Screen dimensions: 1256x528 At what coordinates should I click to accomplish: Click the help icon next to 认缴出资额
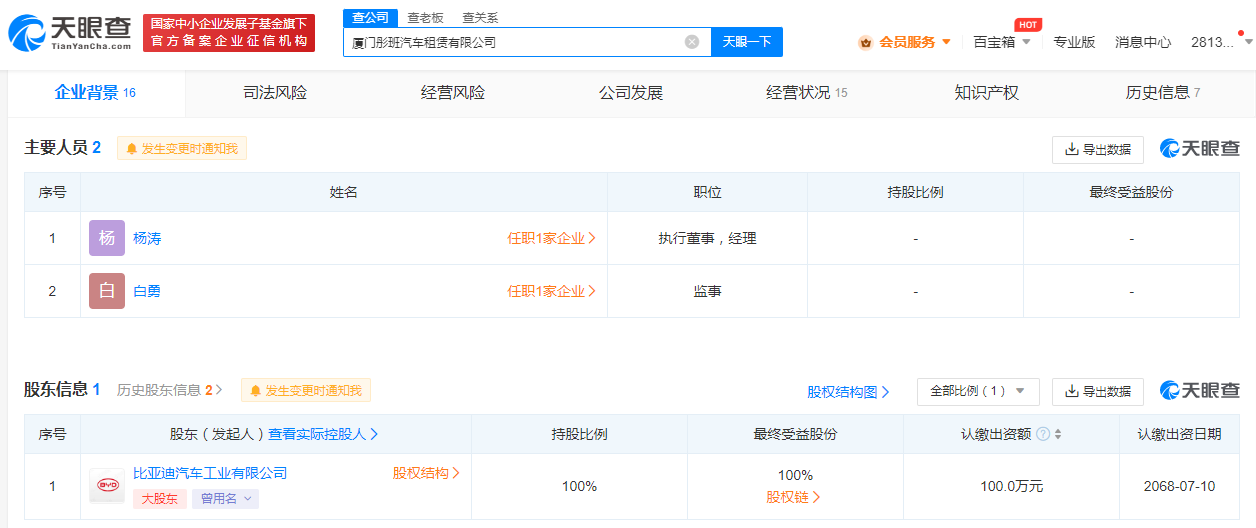click(x=1043, y=434)
